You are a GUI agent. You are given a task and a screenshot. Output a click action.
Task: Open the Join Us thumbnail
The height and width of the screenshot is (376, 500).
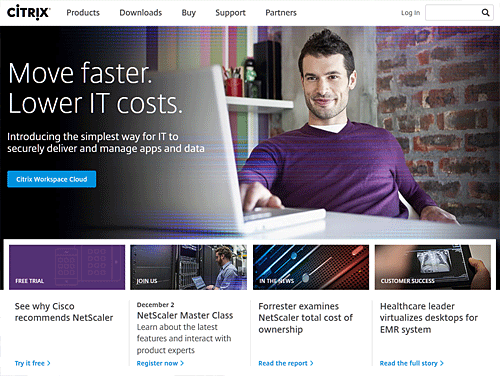[x=188, y=267]
